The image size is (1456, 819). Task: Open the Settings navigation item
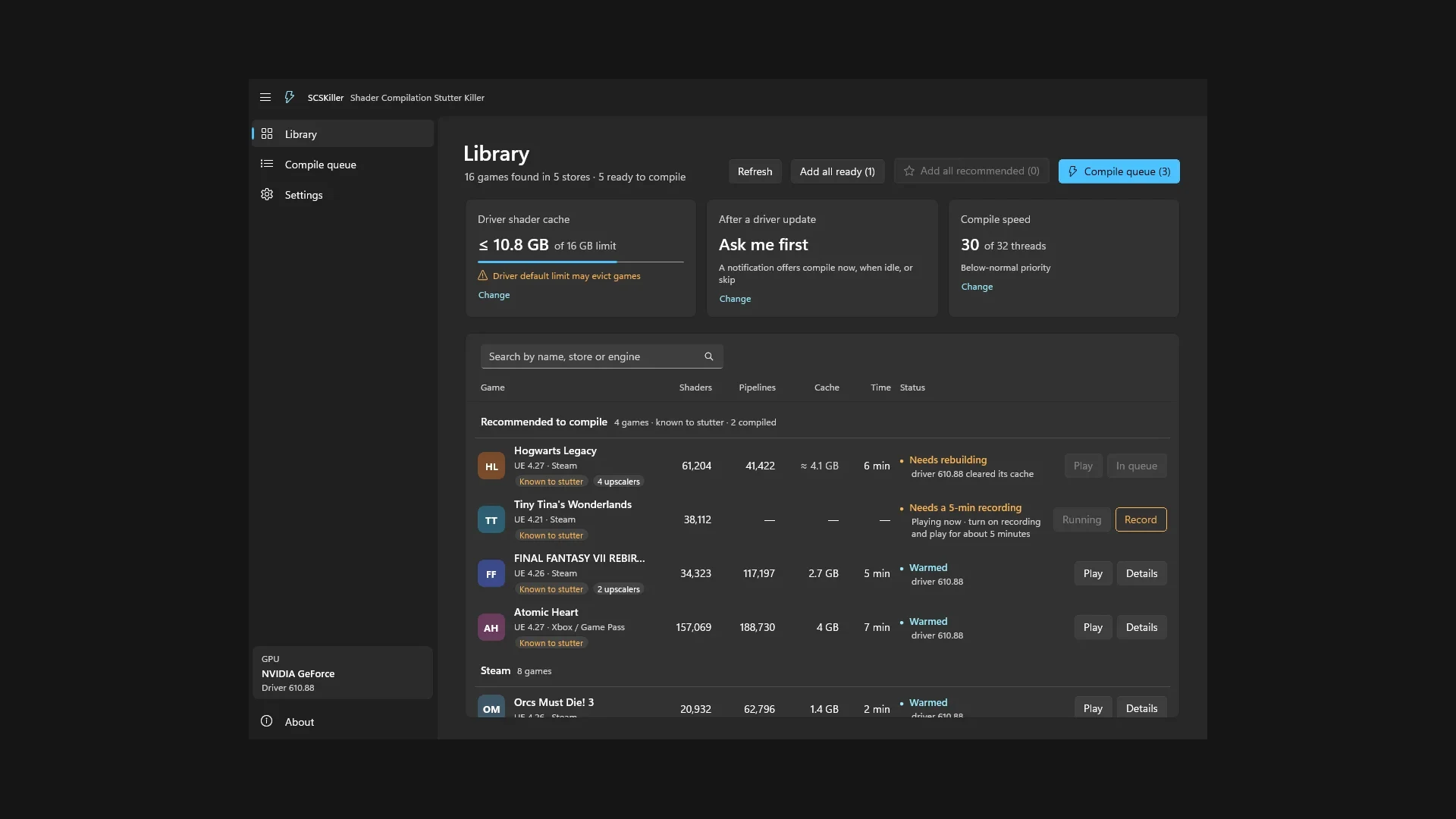tap(343, 194)
